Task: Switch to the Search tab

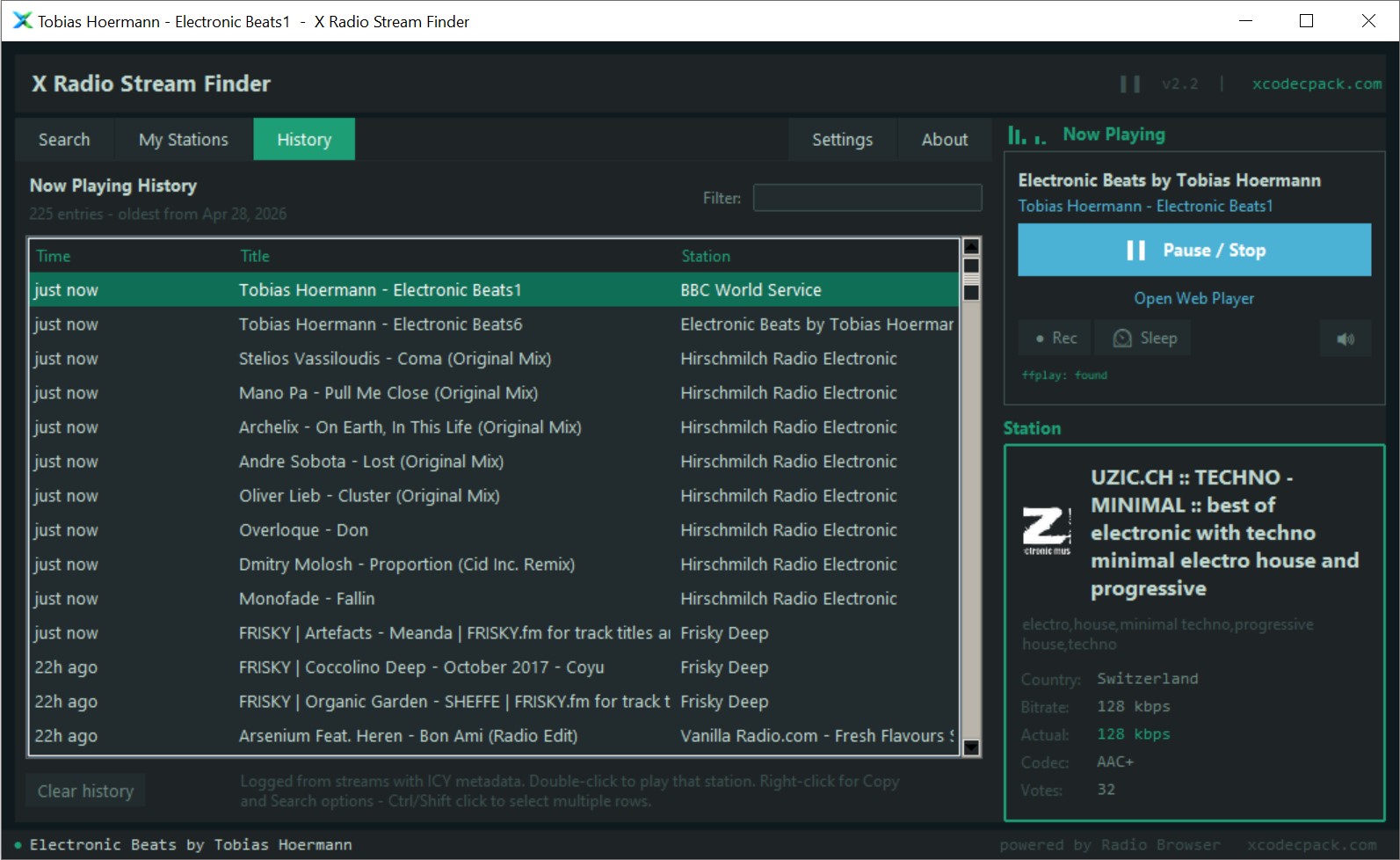Action: point(64,139)
